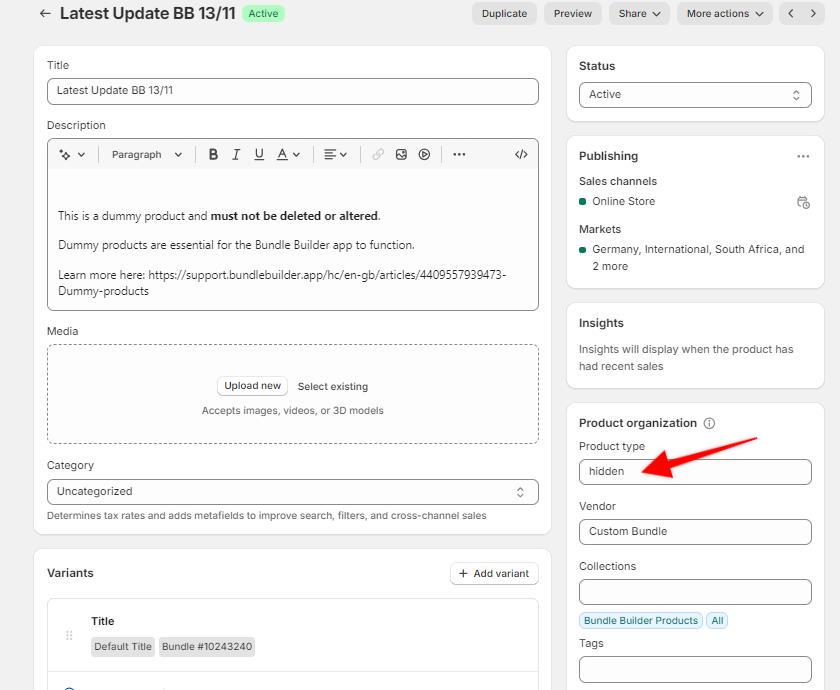Click the insert image icon
Screen dimensions: 840x690
pos(401,155)
